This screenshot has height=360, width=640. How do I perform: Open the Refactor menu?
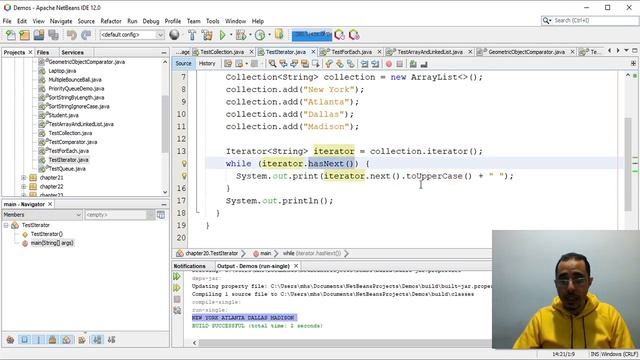coord(111,21)
